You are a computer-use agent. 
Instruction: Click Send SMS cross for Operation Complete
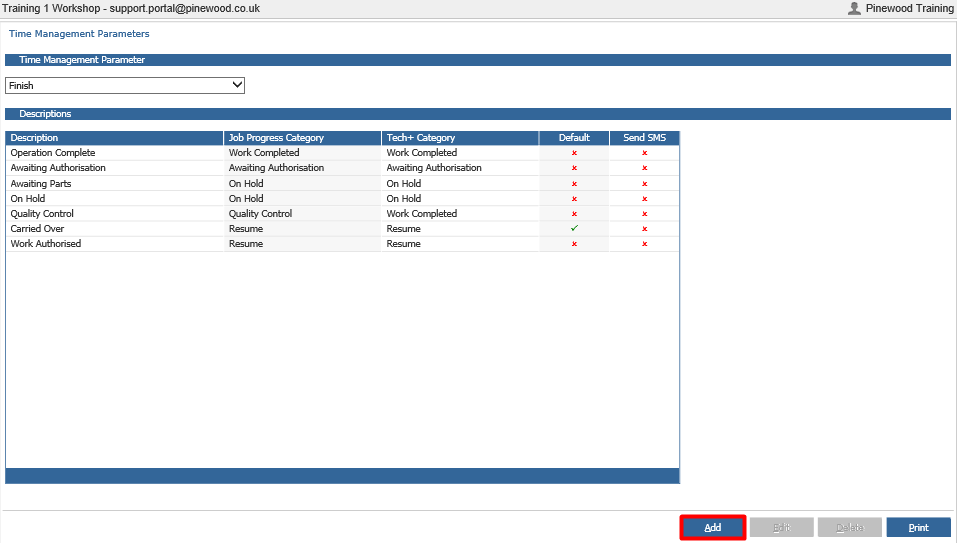645,153
